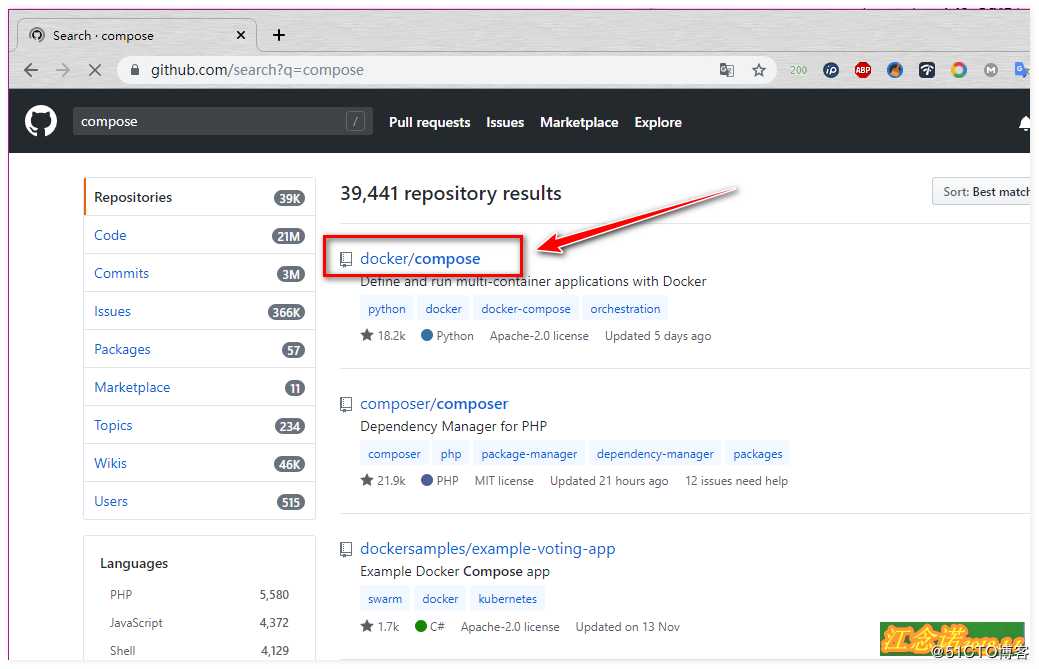Bookmark this page with the star icon

coord(759,70)
